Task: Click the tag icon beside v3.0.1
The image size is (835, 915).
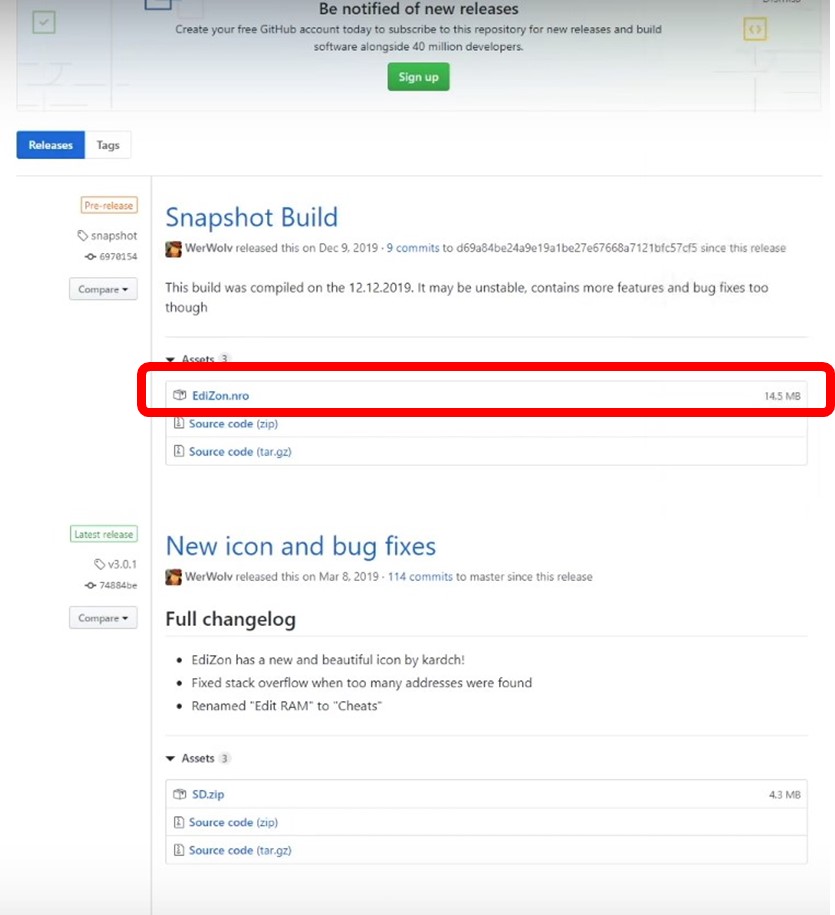Action: 100,564
